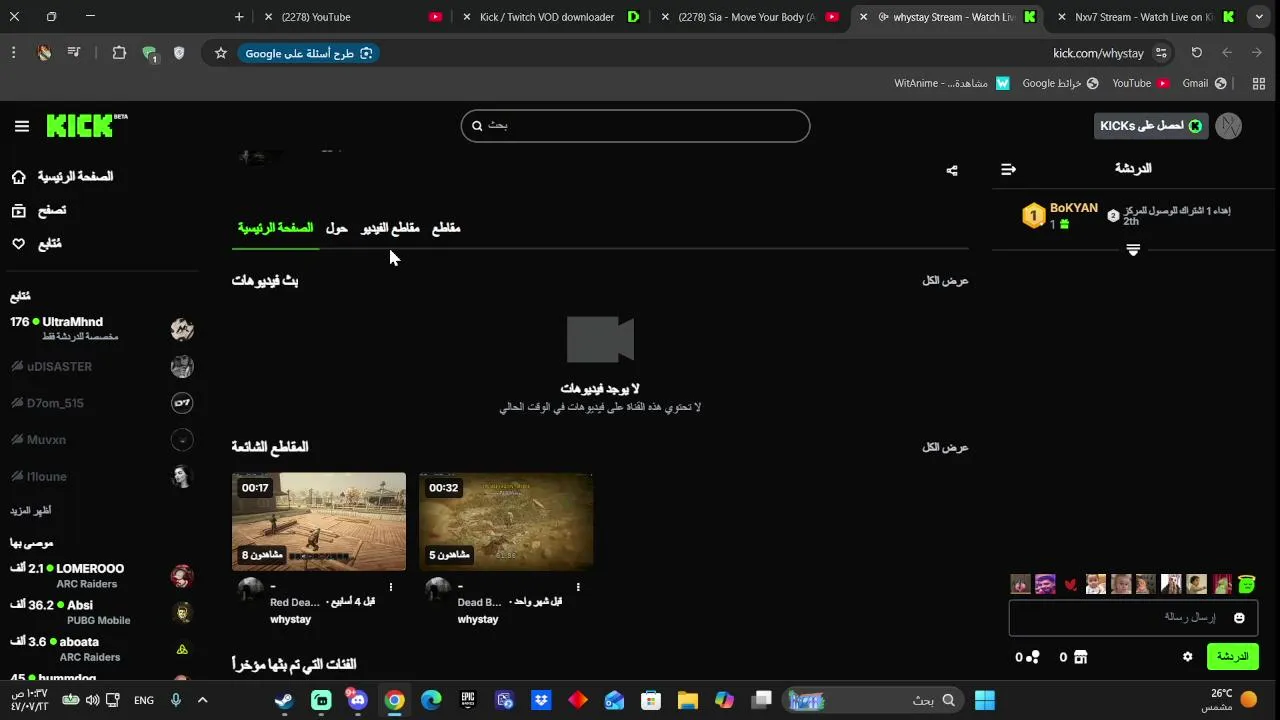
Task: Open the Dead B... clip thumbnail 00:32
Action: [506, 522]
